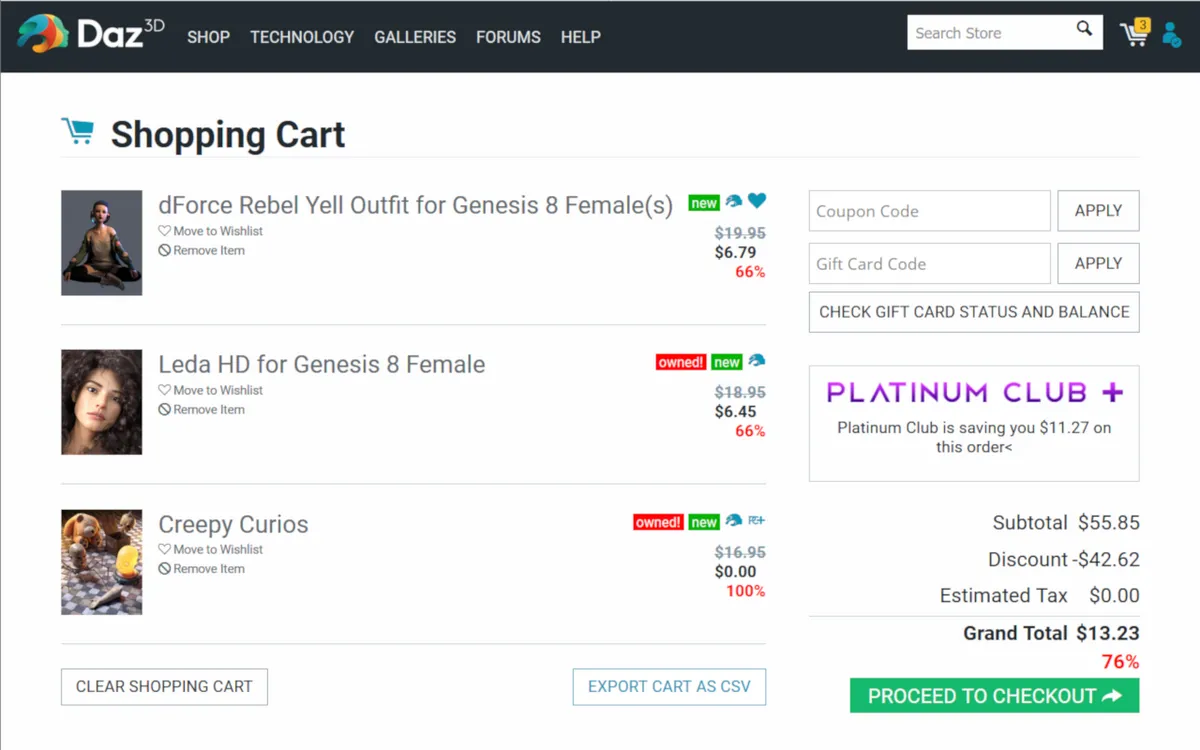Click the Creepy Curios product thumbnail

pos(101,561)
